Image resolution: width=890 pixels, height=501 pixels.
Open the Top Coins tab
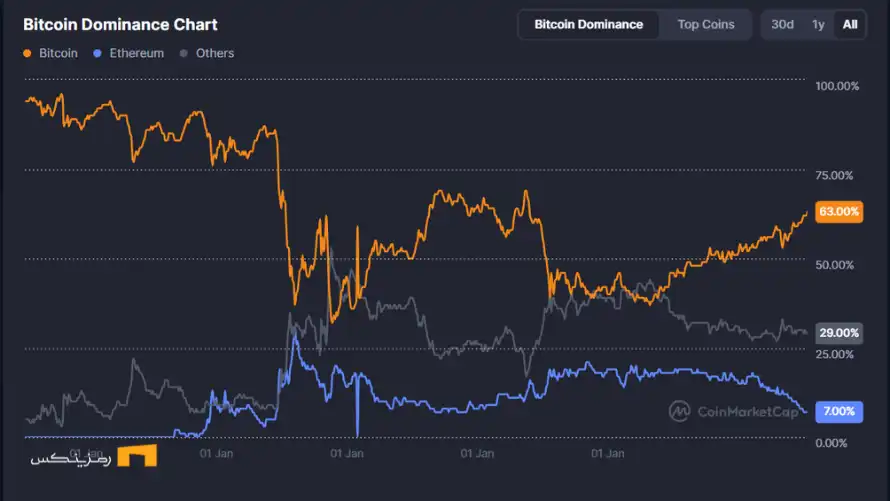[x=706, y=24]
